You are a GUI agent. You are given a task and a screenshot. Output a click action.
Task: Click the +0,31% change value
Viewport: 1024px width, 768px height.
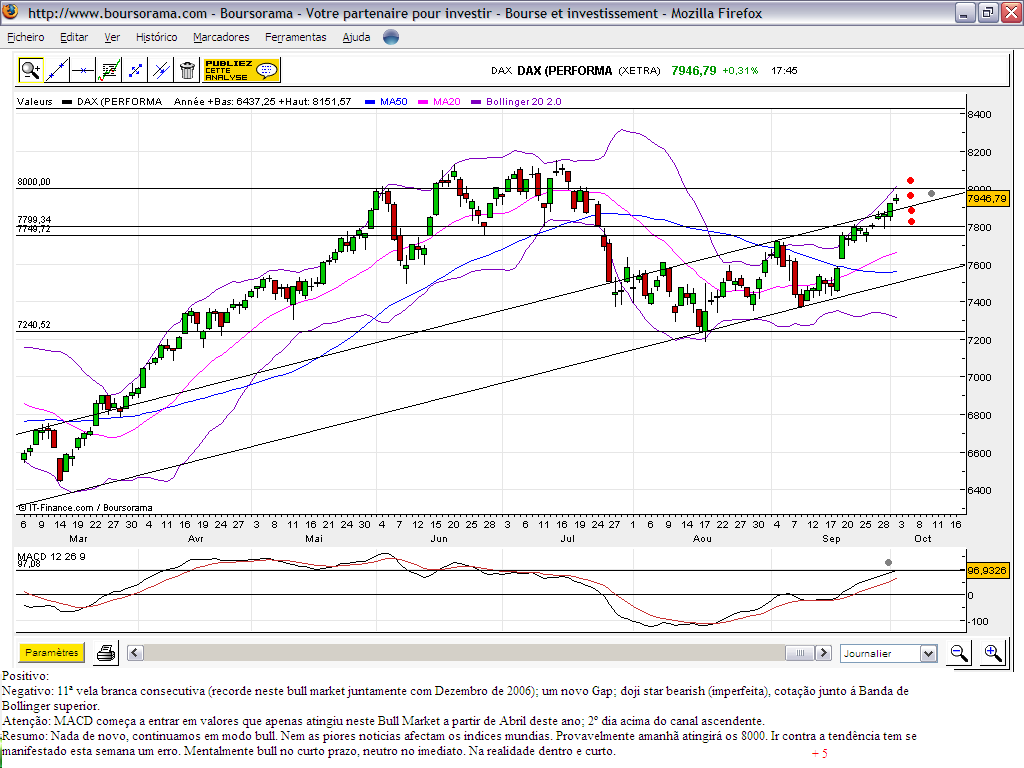[741, 71]
